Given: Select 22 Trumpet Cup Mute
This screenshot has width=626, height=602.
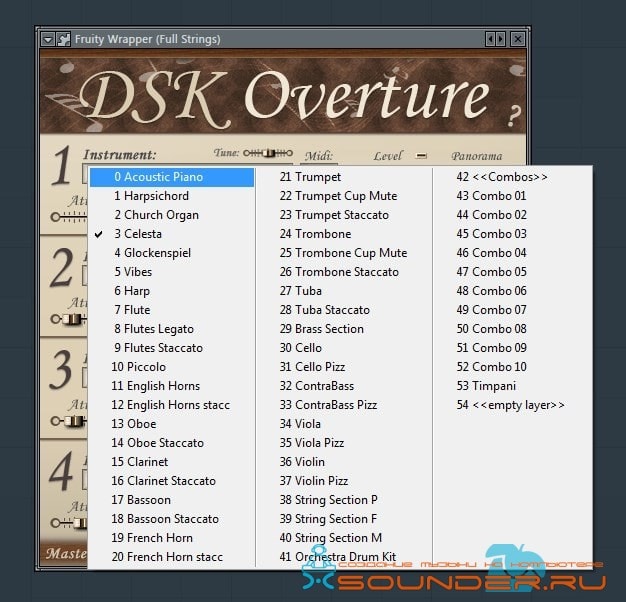Looking at the screenshot, I should coord(344,196).
